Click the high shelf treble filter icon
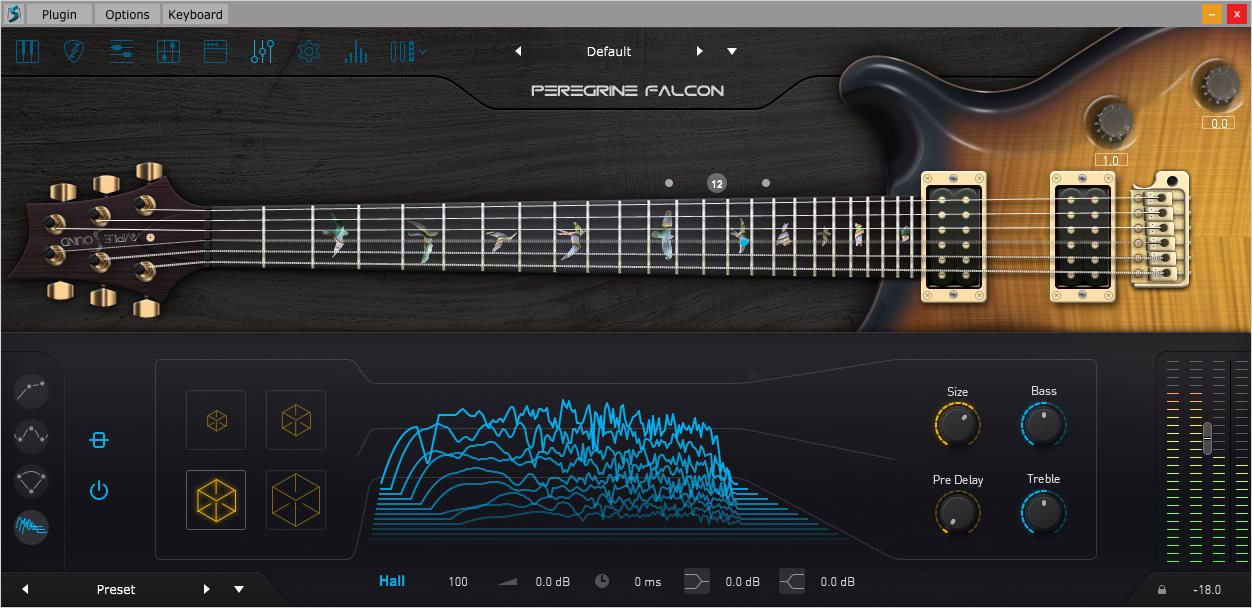This screenshot has width=1252, height=608. (x=792, y=581)
